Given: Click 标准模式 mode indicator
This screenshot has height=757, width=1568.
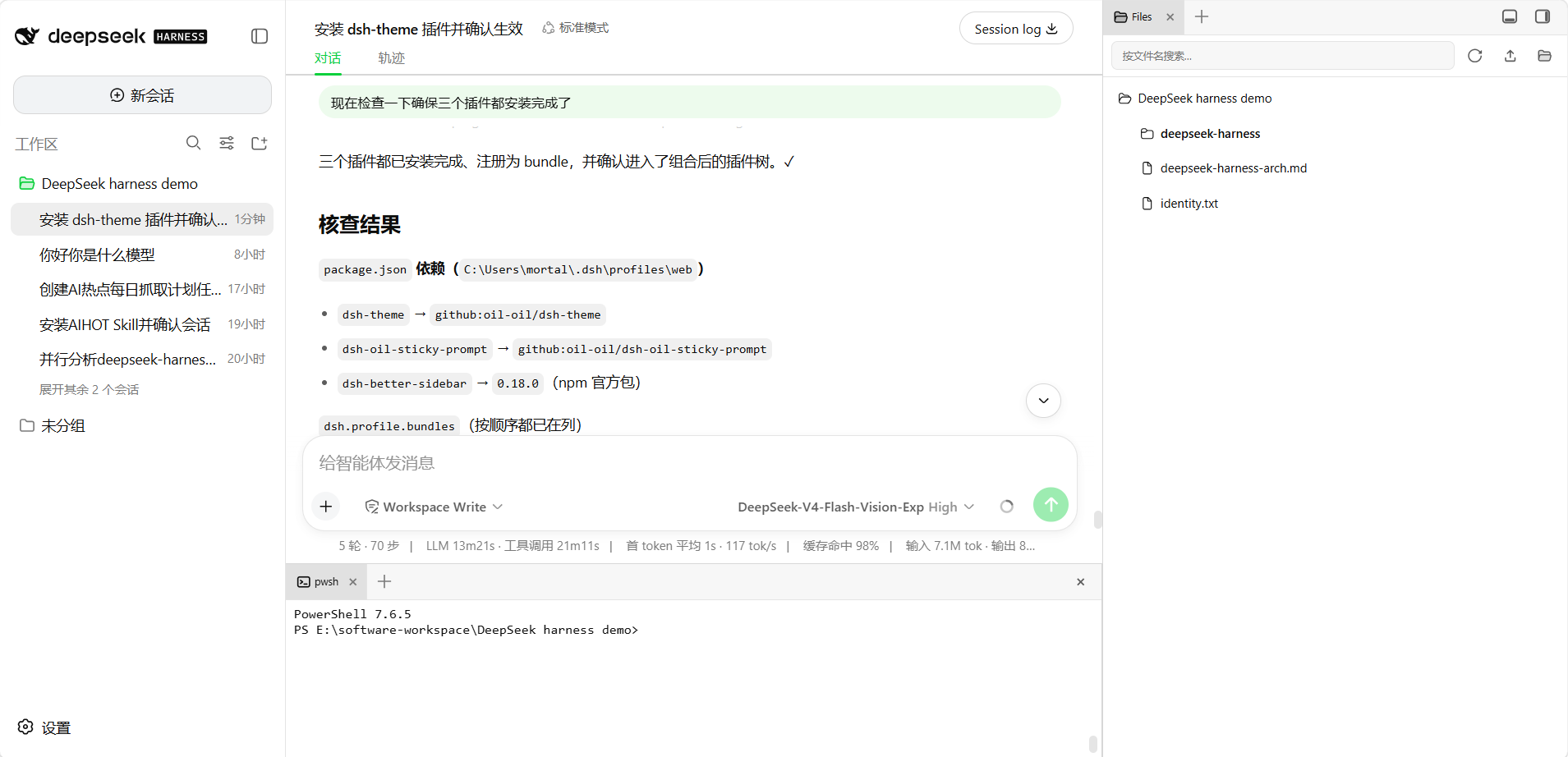Looking at the screenshot, I should point(575,28).
